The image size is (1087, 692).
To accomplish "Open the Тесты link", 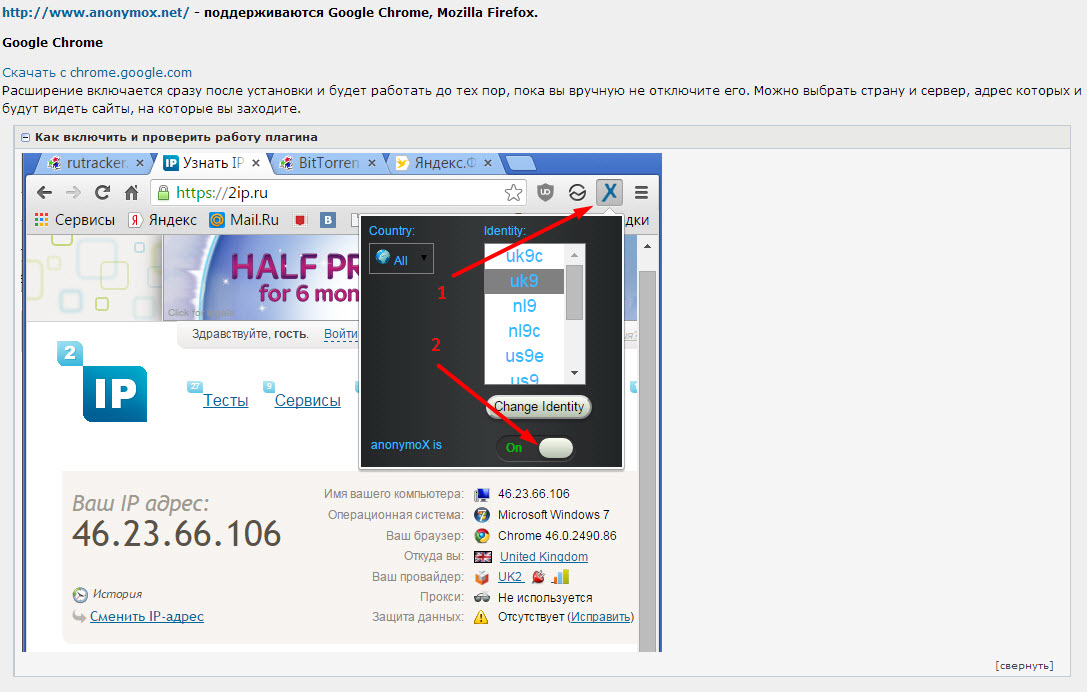I will point(225,401).
